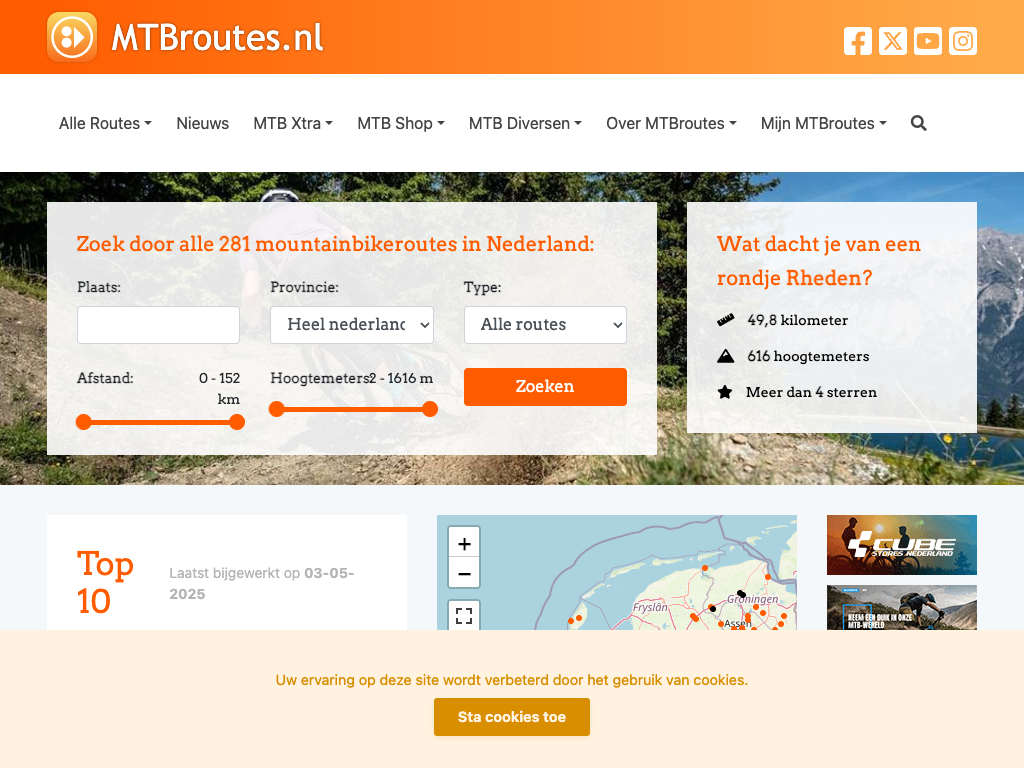Open the Provincie dropdown Heel nederland
1024x768 pixels.
coord(352,325)
